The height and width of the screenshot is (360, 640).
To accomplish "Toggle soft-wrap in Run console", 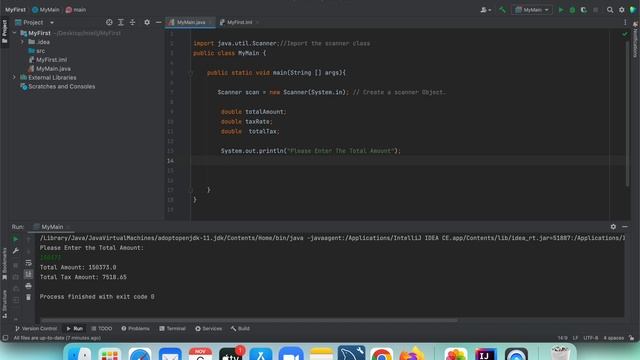I will (x=28, y=263).
